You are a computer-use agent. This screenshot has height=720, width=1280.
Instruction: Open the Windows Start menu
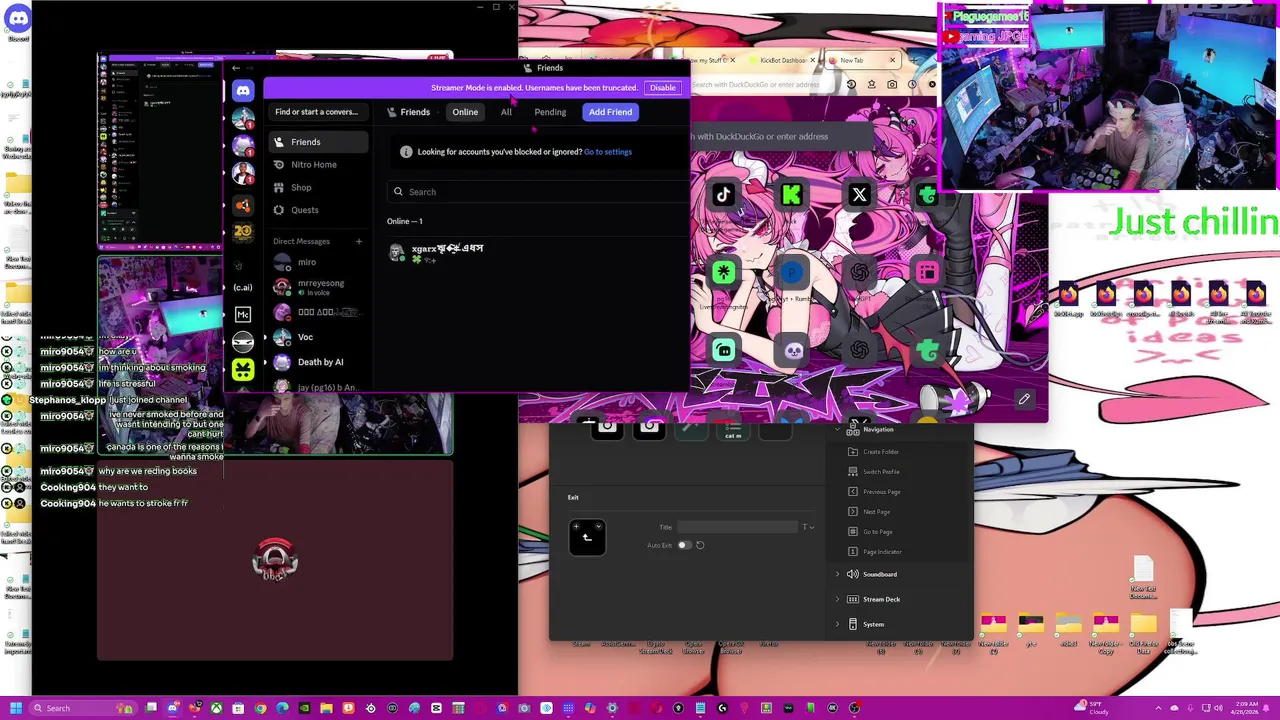[16, 708]
